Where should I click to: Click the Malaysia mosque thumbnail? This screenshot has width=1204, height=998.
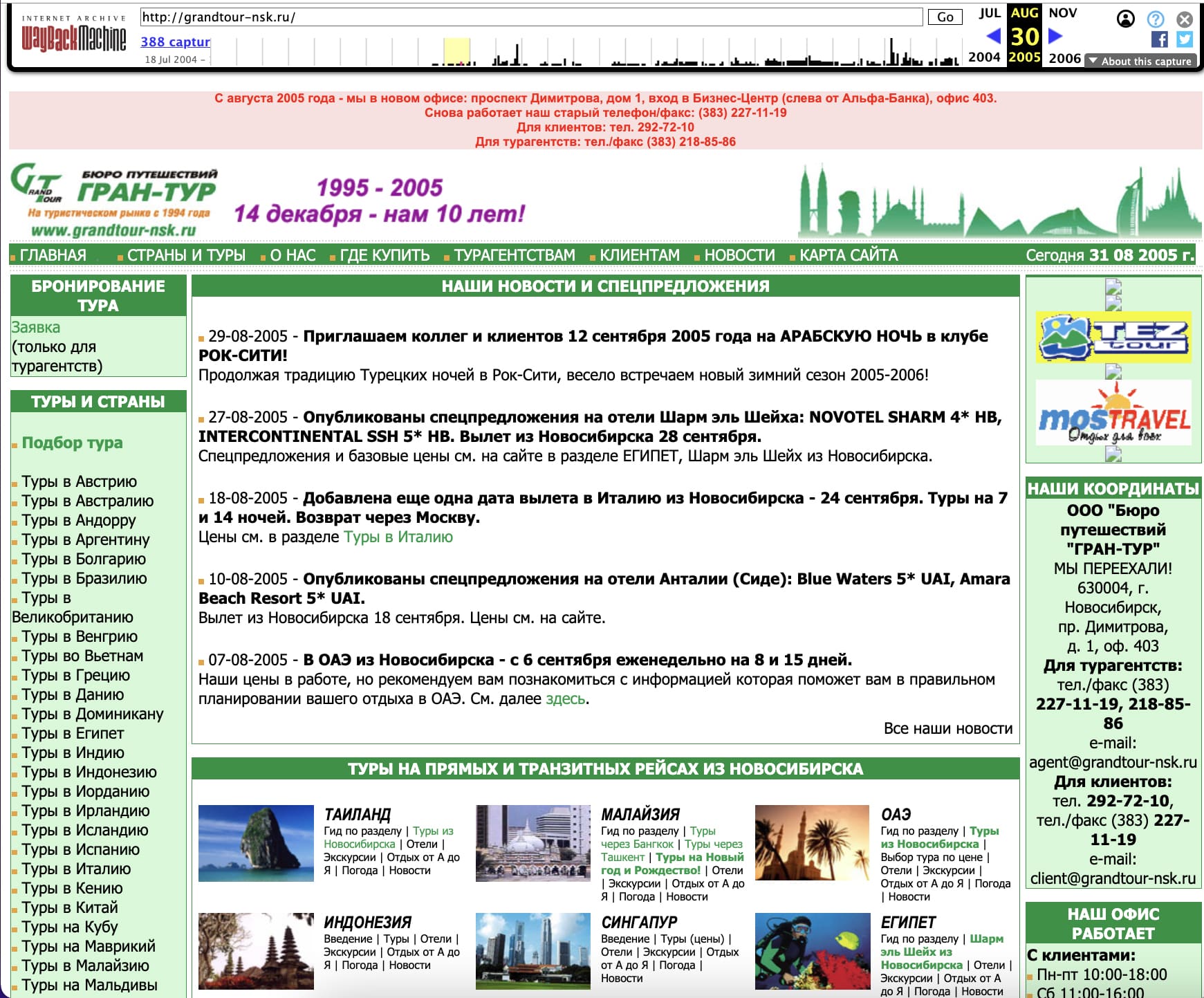533,843
